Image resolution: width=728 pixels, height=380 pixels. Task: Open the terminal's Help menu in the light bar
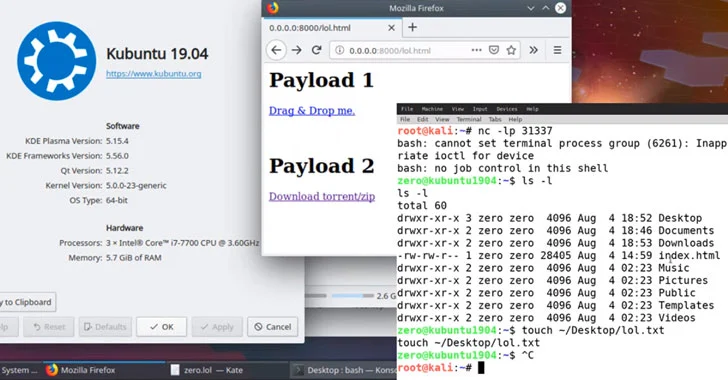click(x=515, y=119)
